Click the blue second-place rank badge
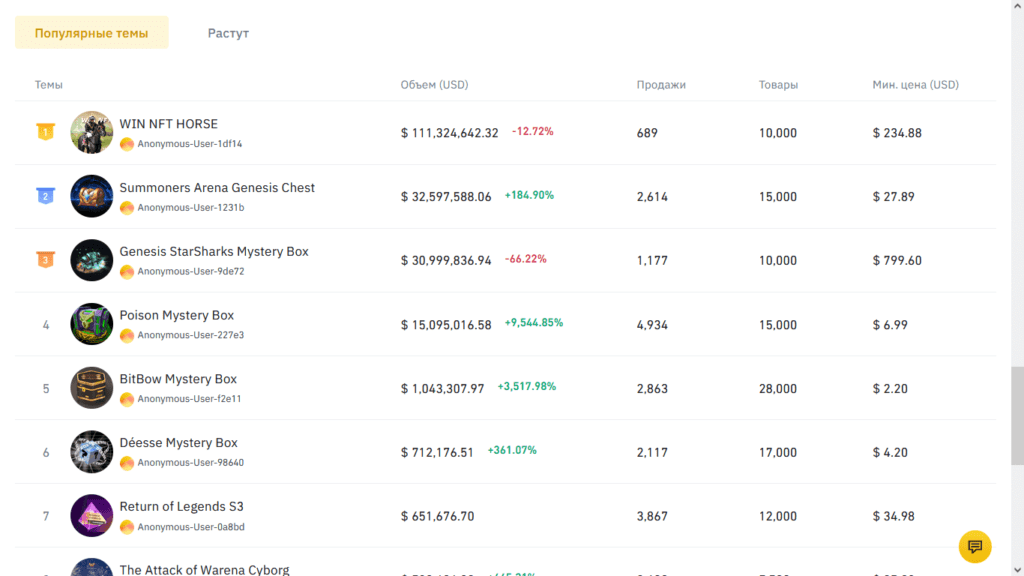Viewport: 1024px width, 576px height. (x=45, y=196)
